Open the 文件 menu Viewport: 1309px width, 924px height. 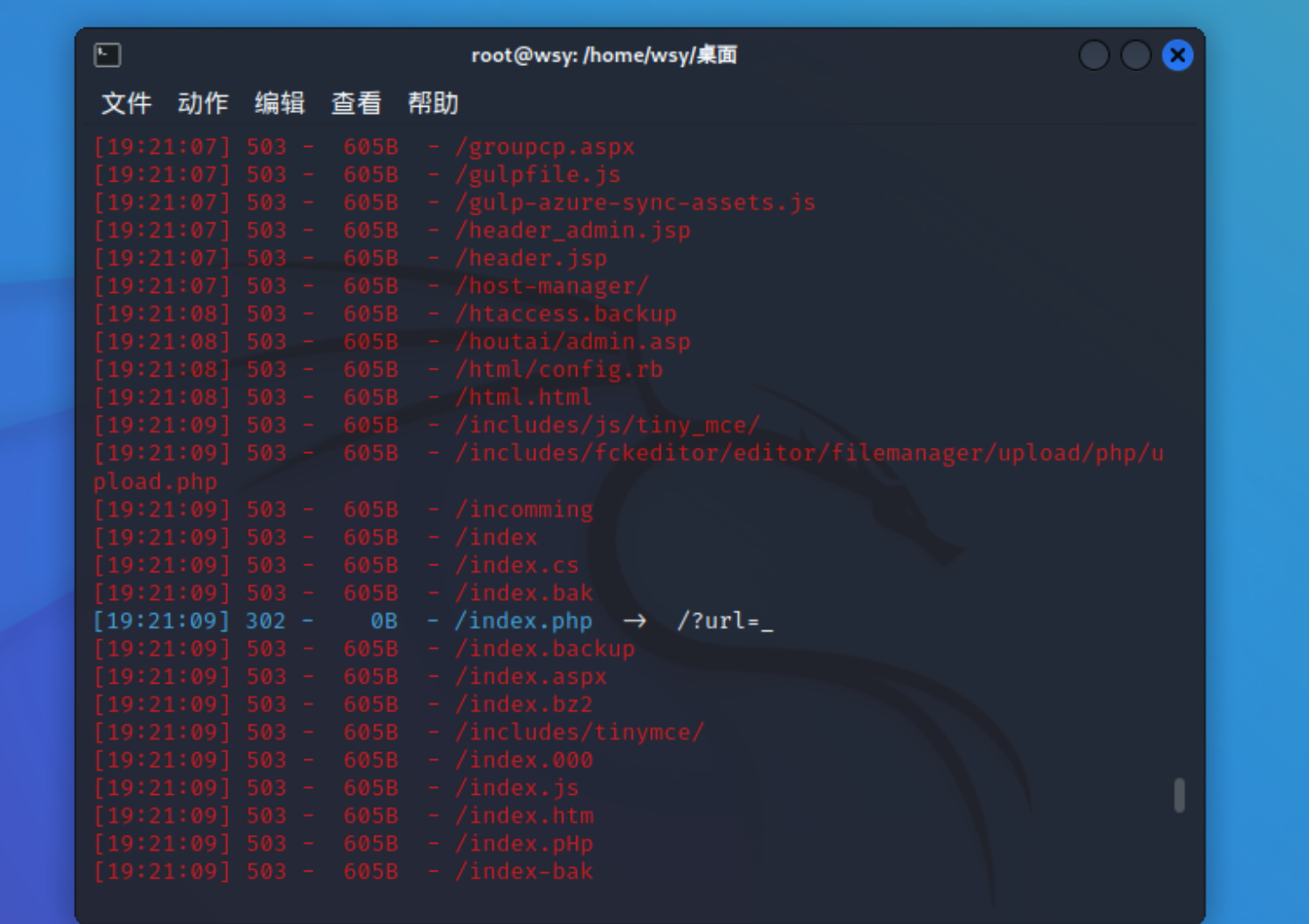pyautogui.click(x=126, y=103)
